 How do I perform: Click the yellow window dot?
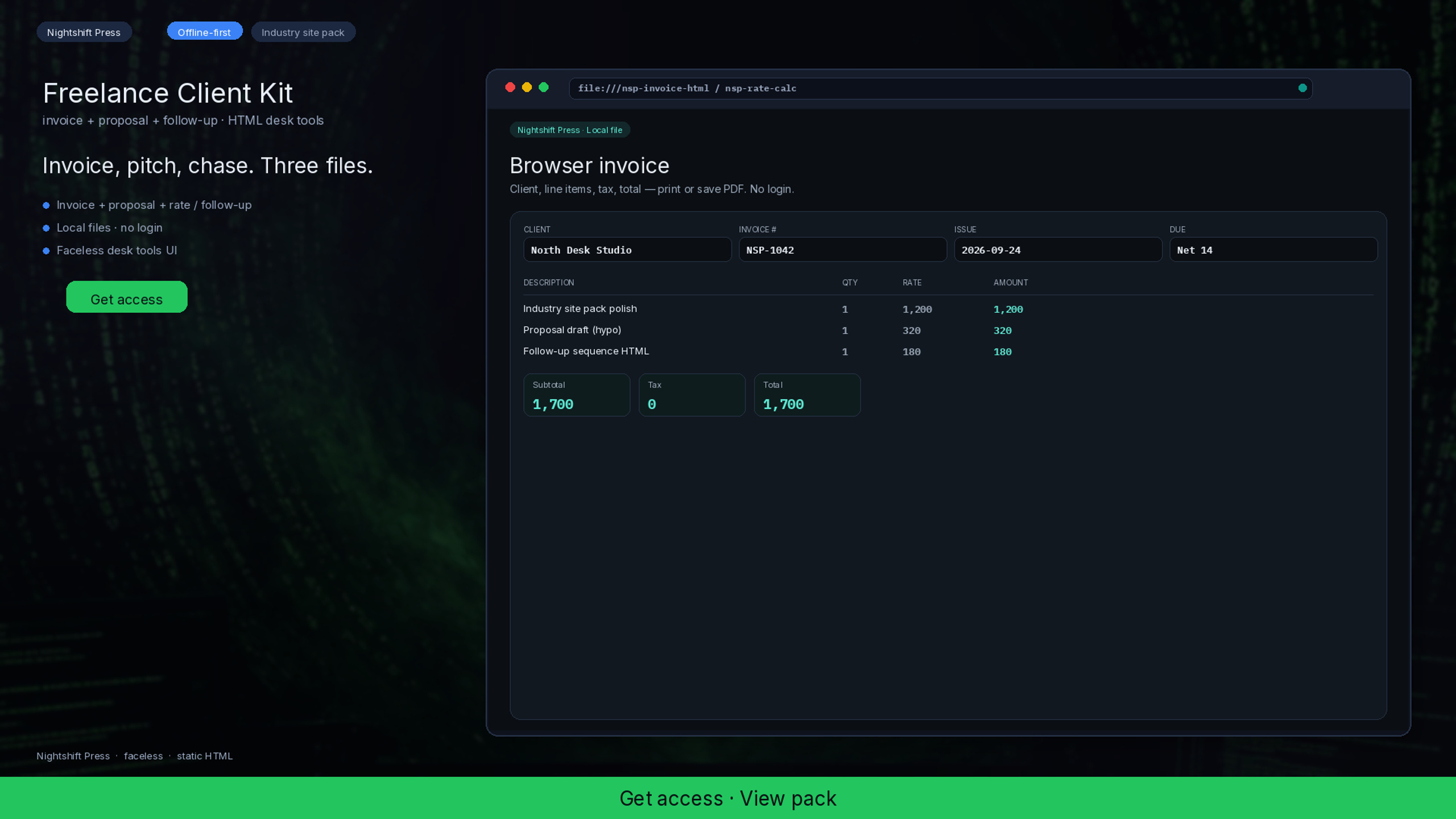pyautogui.click(x=527, y=87)
